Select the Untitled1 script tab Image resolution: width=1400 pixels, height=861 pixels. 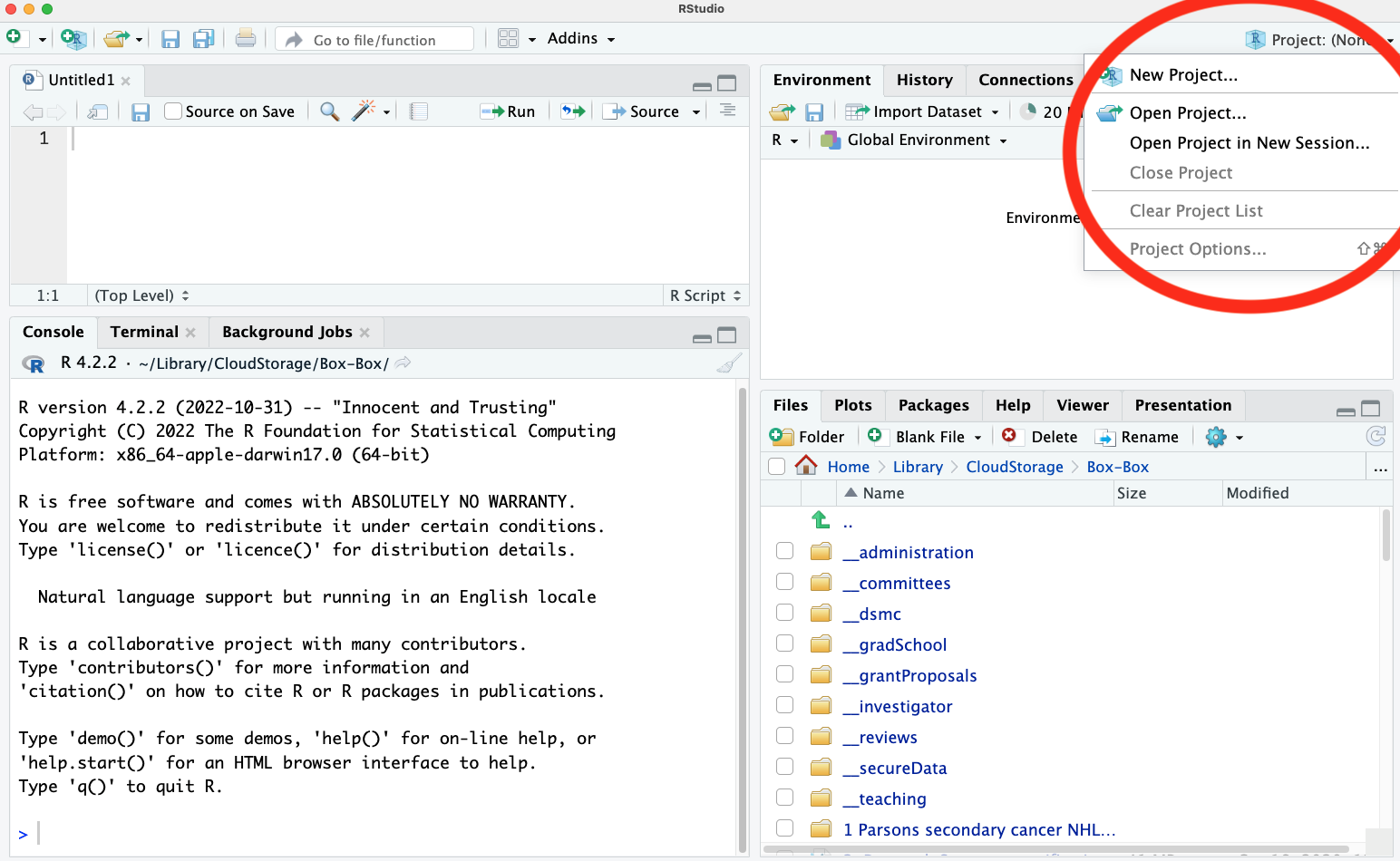point(76,80)
